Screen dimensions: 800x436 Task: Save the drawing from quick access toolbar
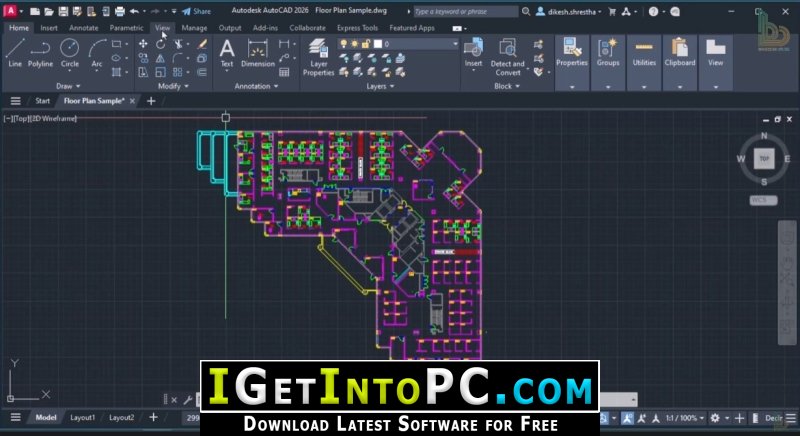click(x=63, y=11)
